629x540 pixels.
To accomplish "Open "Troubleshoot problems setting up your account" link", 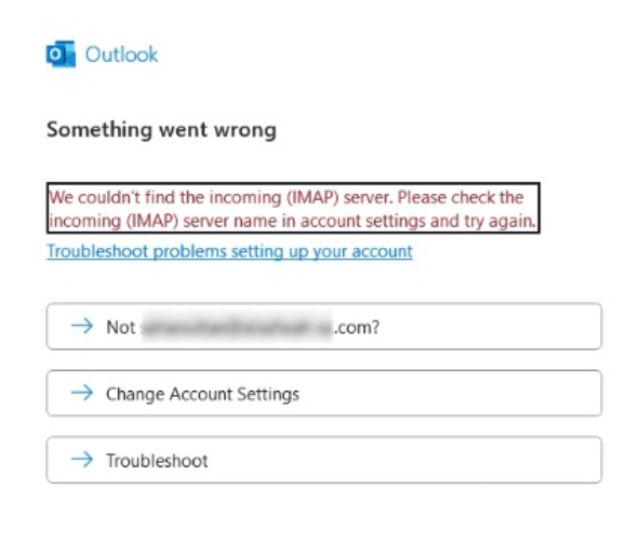I will click(229, 252).
